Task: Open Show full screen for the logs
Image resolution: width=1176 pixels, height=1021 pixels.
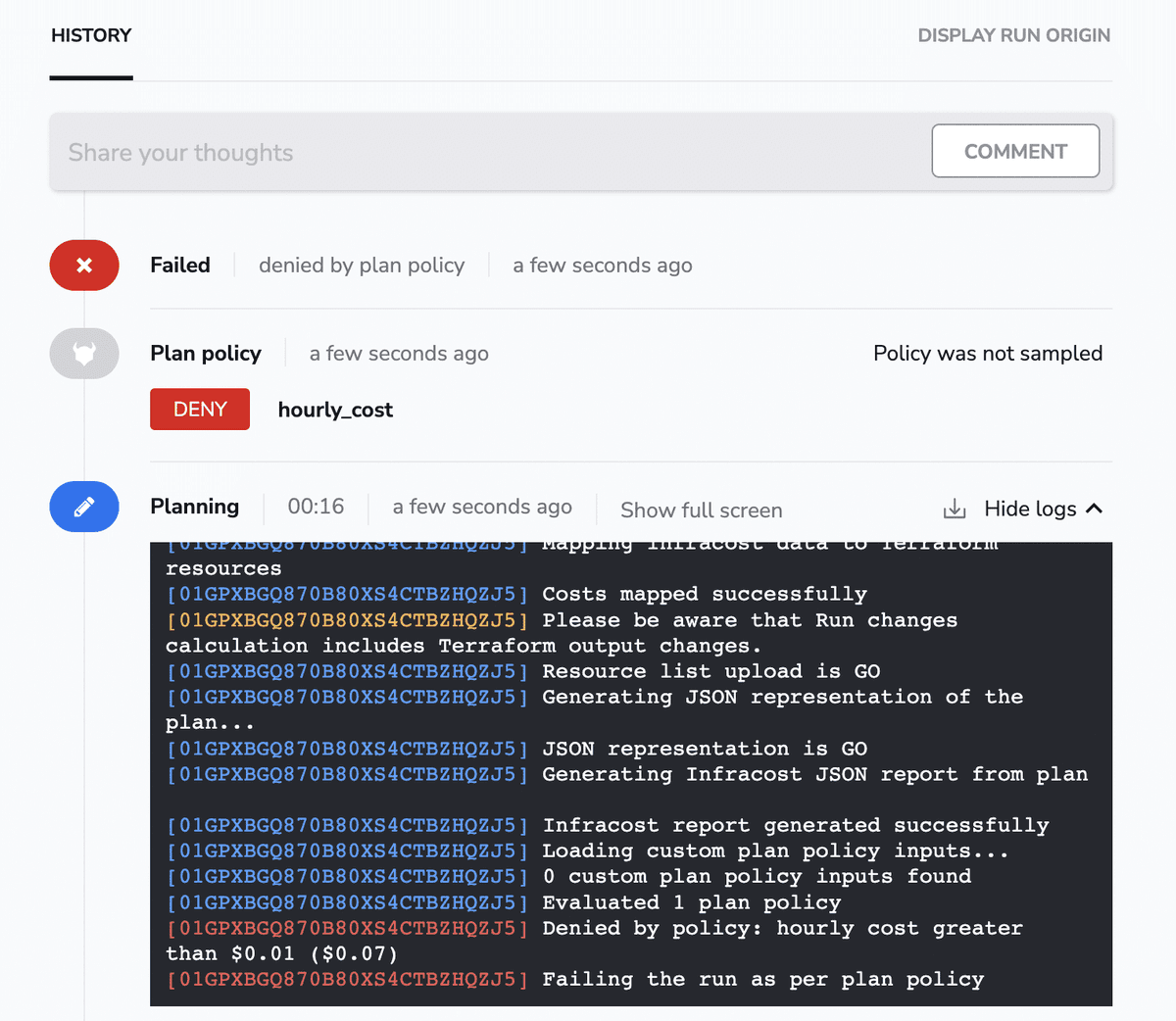Action: click(701, 510)
